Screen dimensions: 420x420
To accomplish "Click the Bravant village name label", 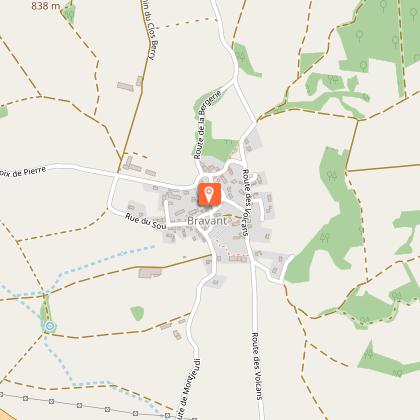I will (207, 221).
